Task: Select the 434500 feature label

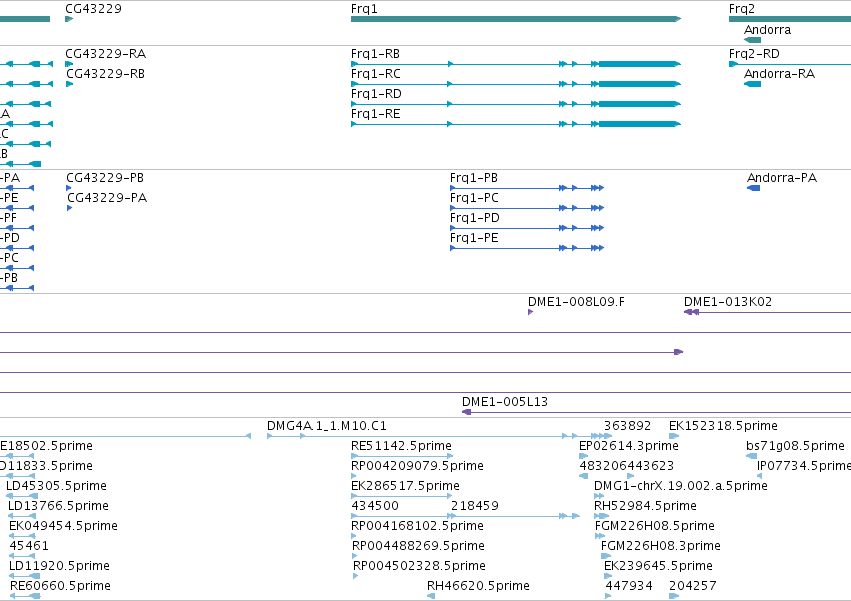Action: [x=375, y=506]
